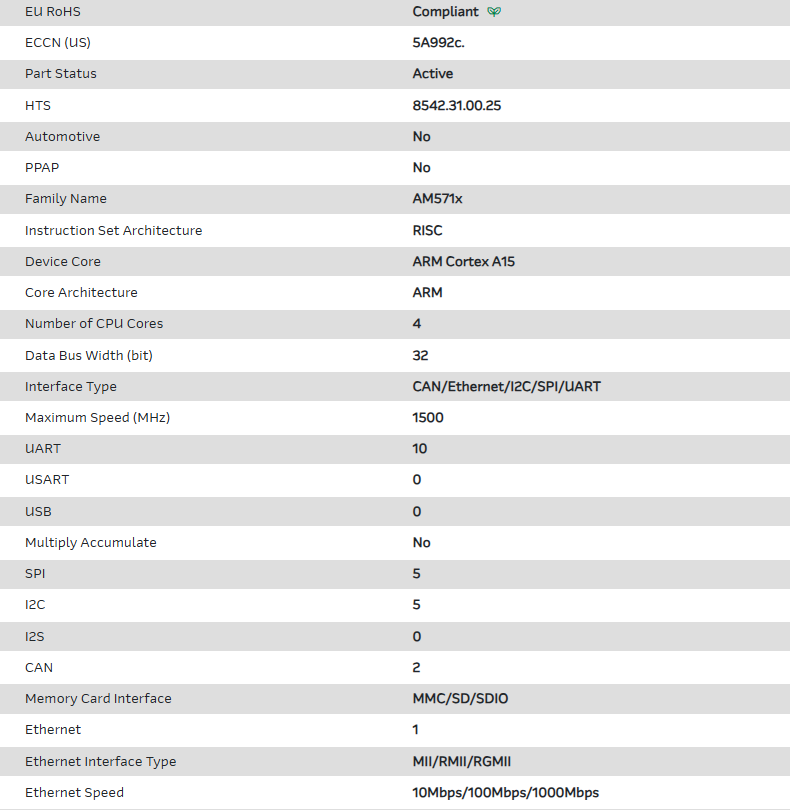Select the CAN/Ethernet/I2C/SPI/UART interface value
The height and width of the screenshot is (810, 790).
507,386
